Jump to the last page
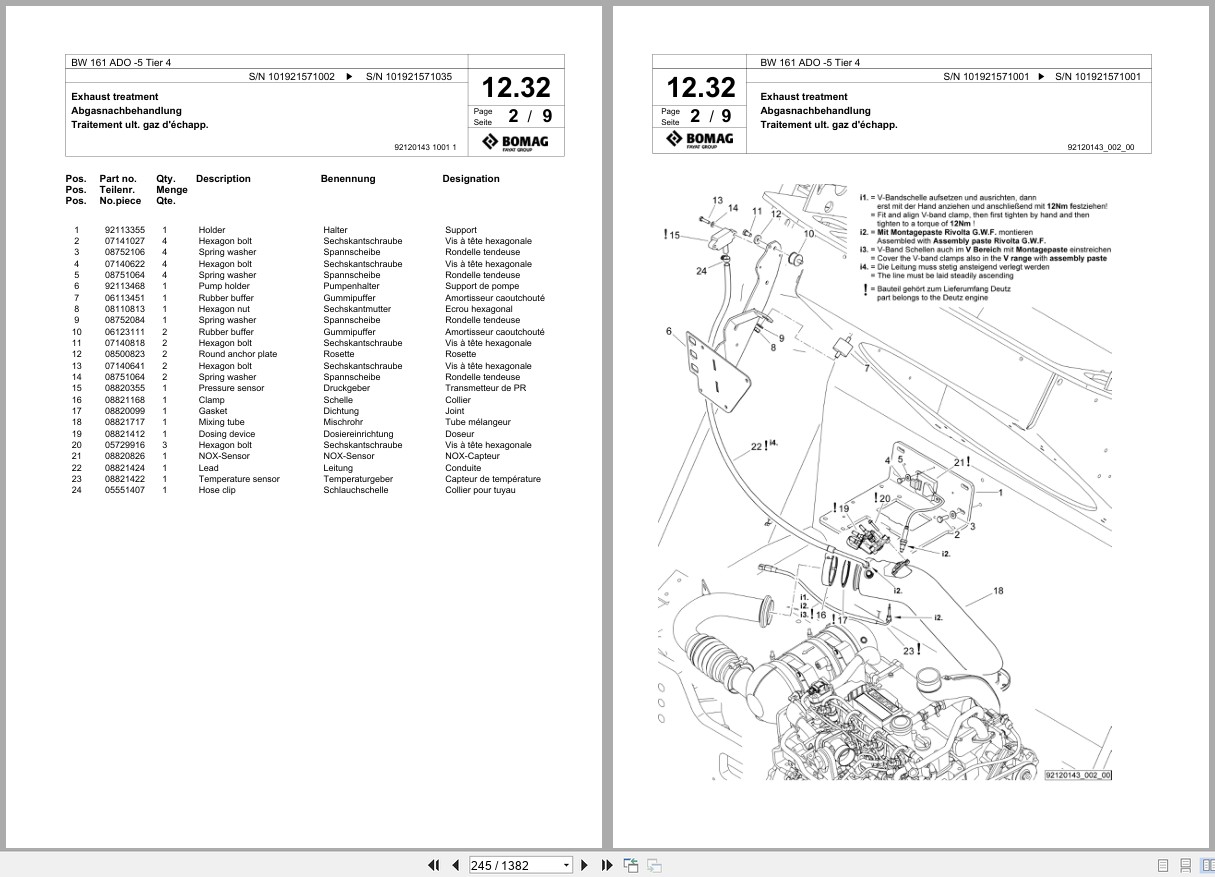The width and height of the screenshot is (1215, 877). pyautogui.click(x=607, y=865)
